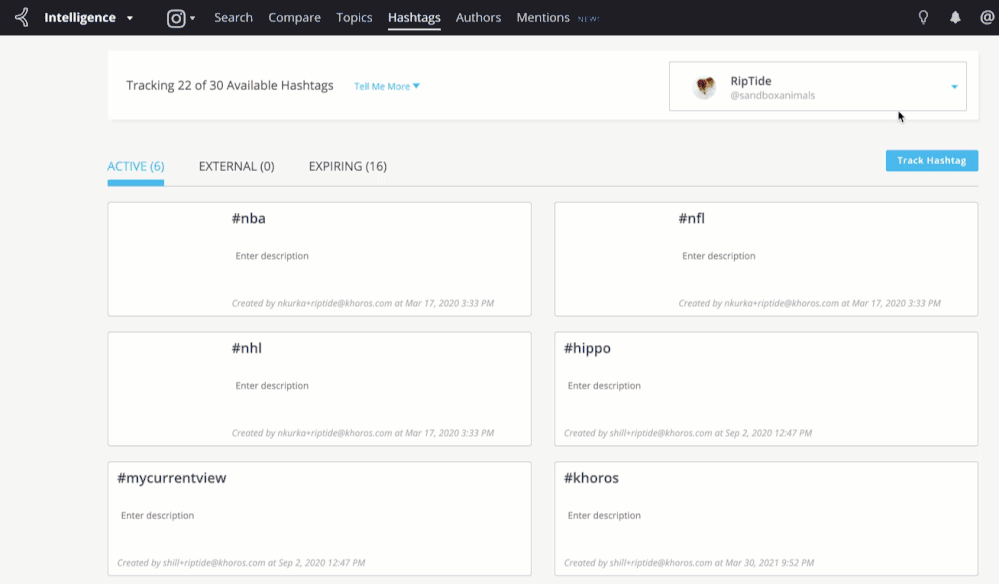Image resolution: width=999 pixels, height=584 pixels.
Task: Edit the #mycurrentview description field
Action: coord(157,516)
